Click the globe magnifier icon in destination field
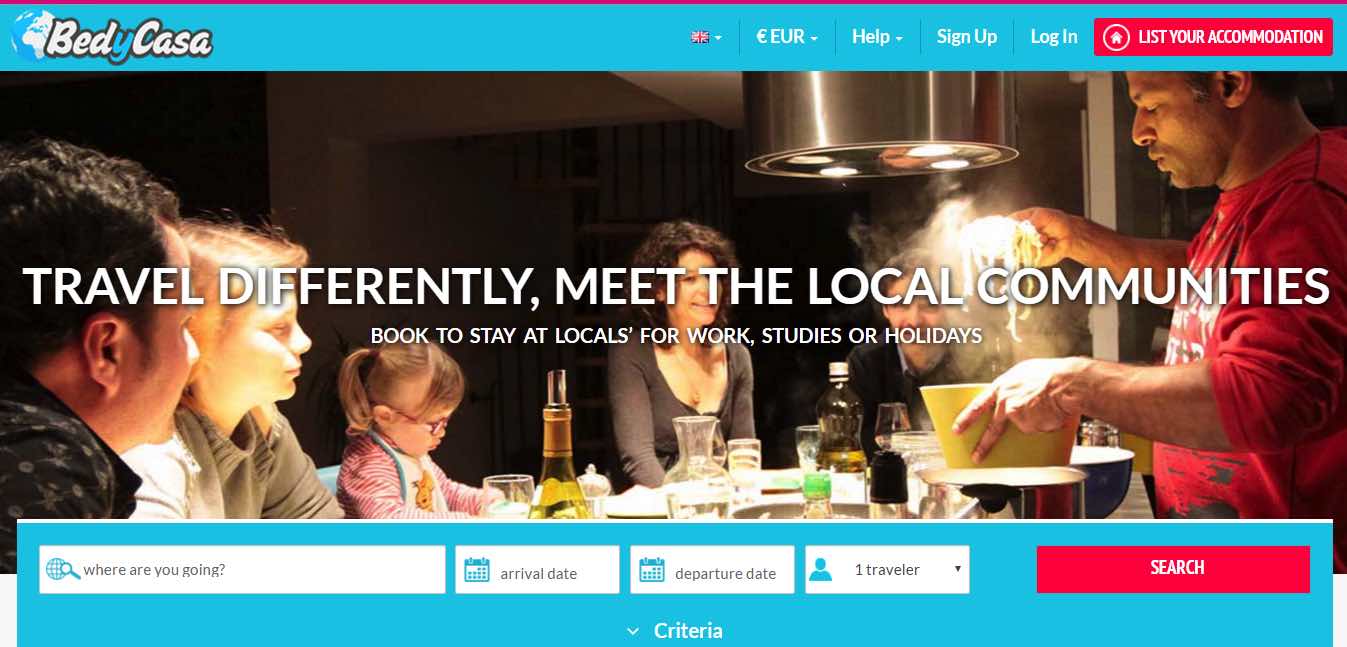Viewport: 1347px width, 647px height. coord(63,570)
